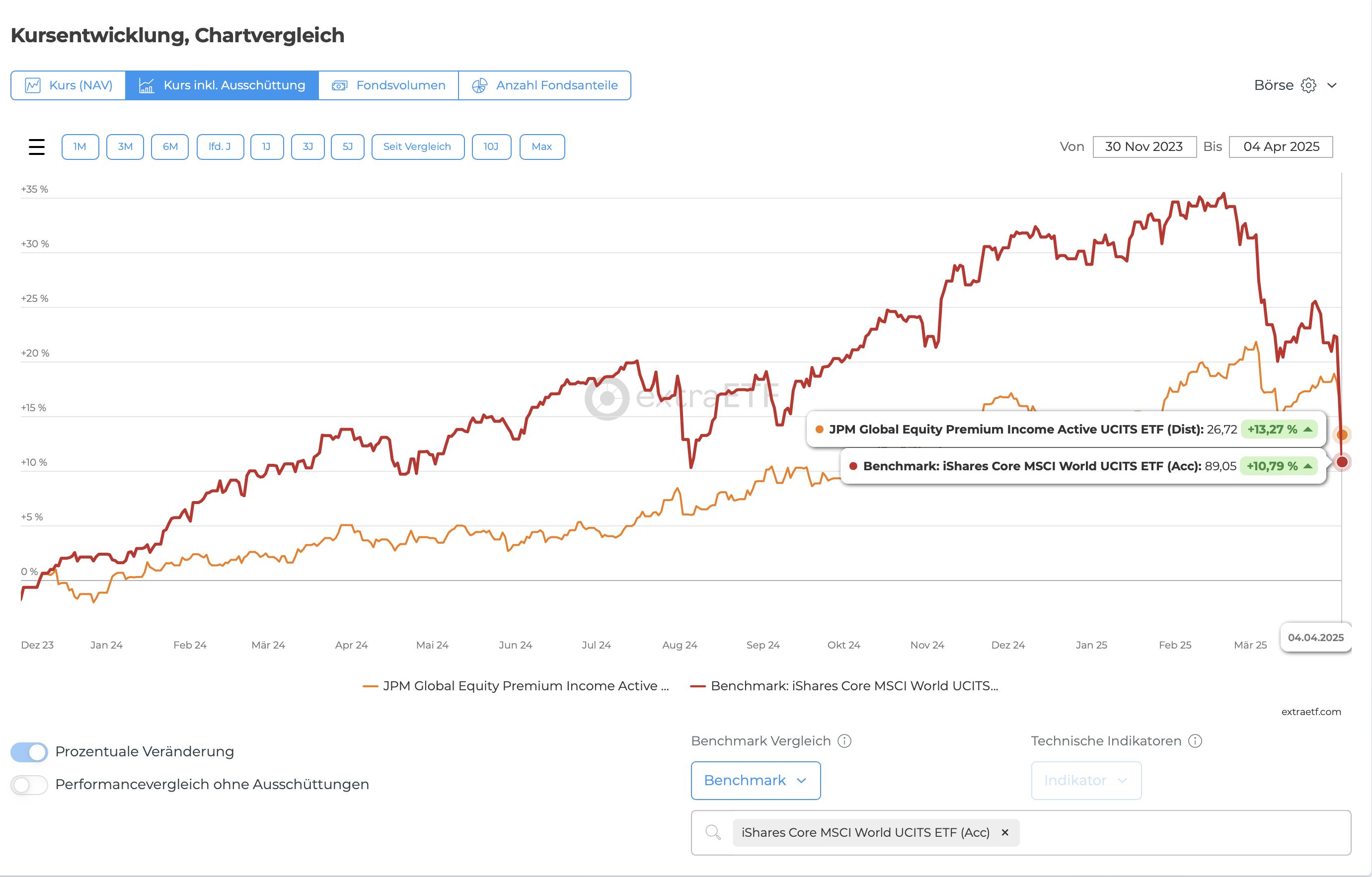Click the Von date field
This screenshot has width=1372, height=877.
tap(1144, 147)
